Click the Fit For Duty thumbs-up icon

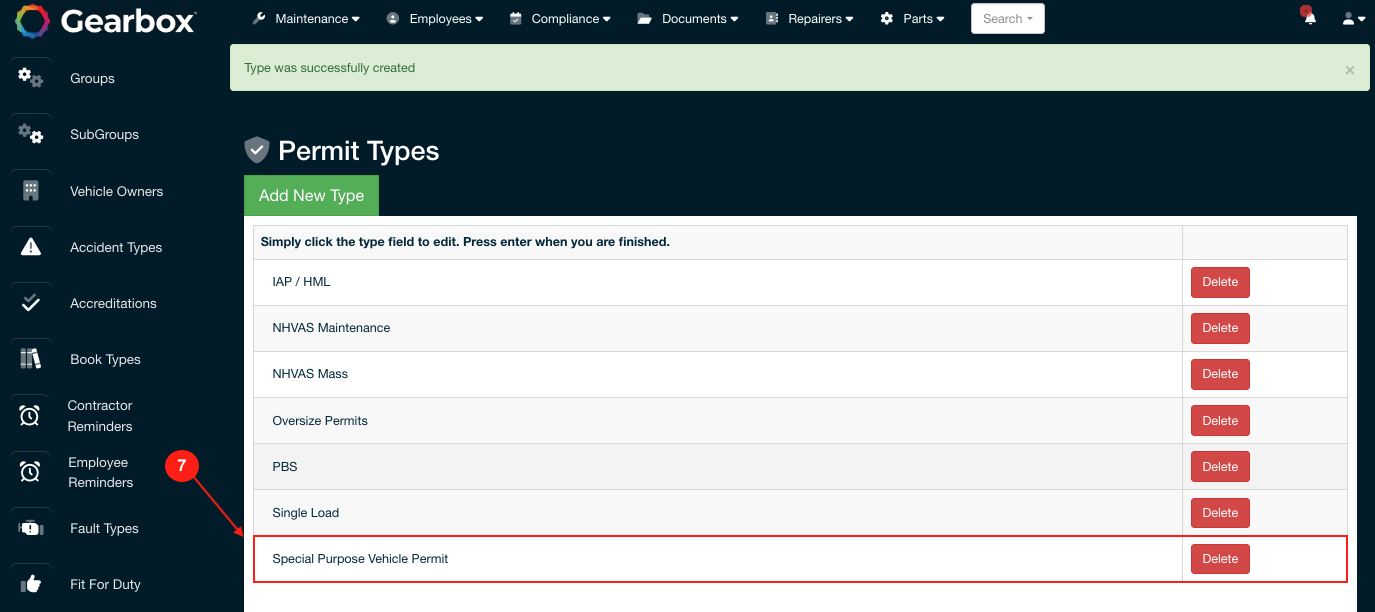pyautogui.click(x=31, y=584)
